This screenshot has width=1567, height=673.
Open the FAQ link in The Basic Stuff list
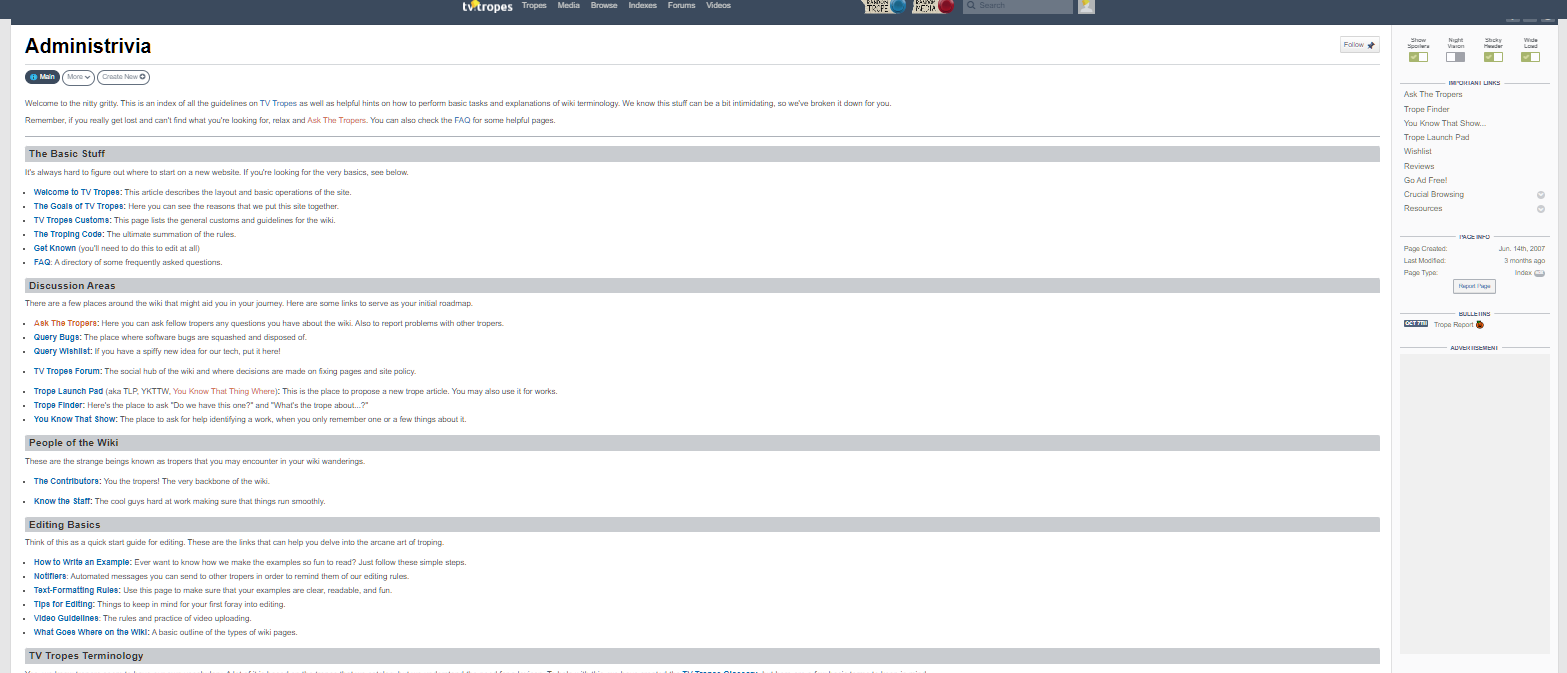pos(42,262)
